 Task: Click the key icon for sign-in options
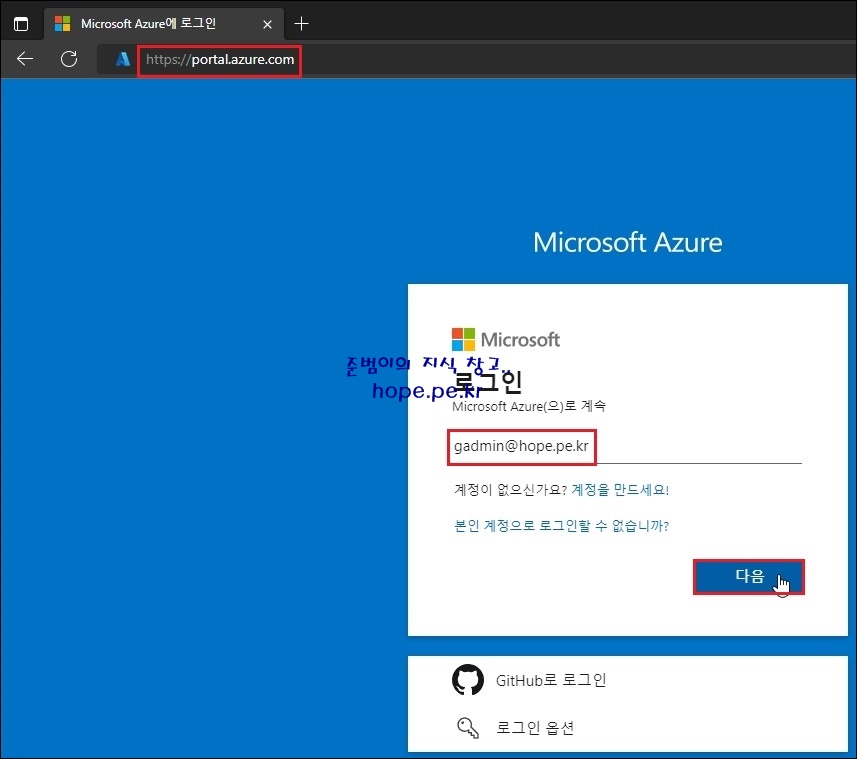468,727
